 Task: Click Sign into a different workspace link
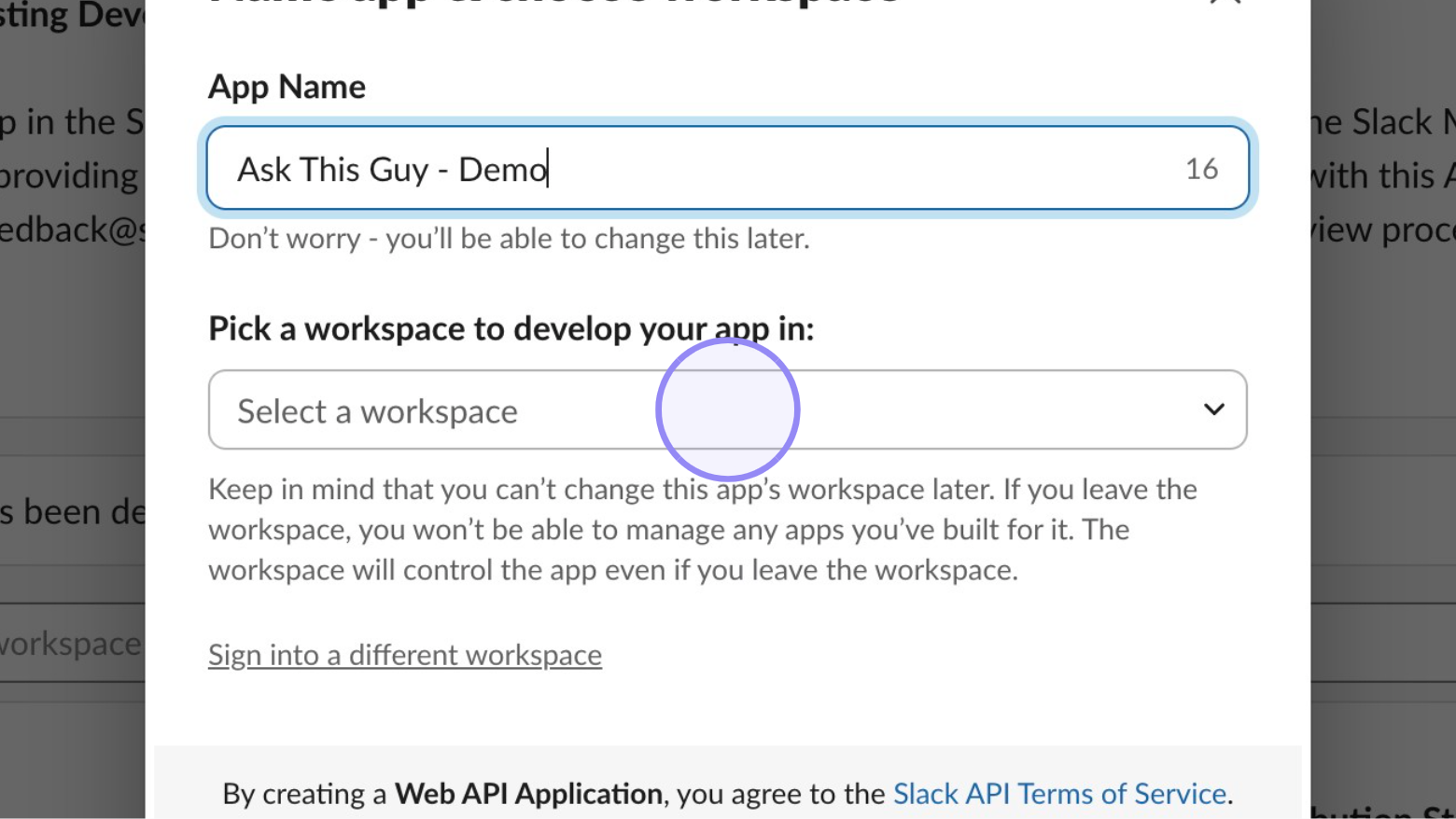404,655
